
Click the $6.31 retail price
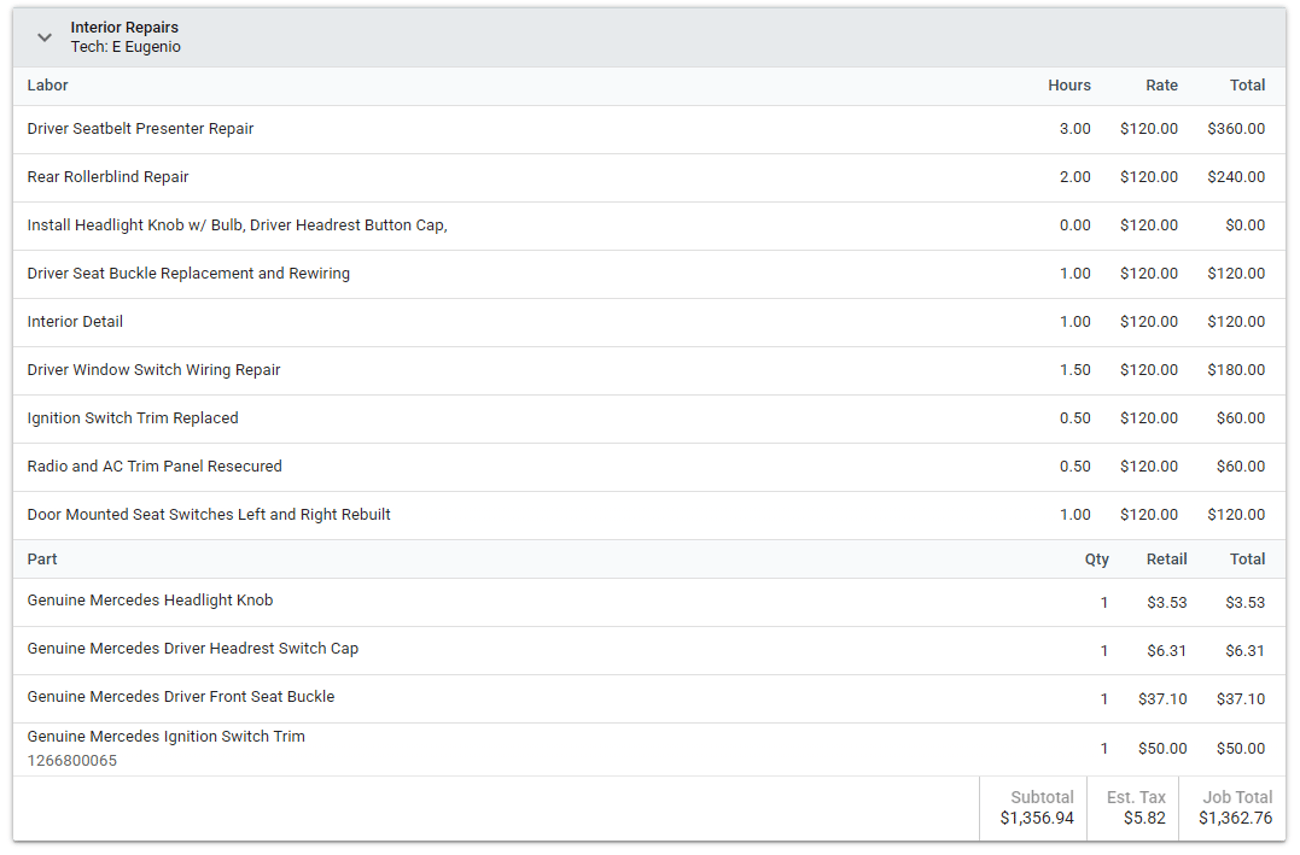click(x=1167, y=651)
